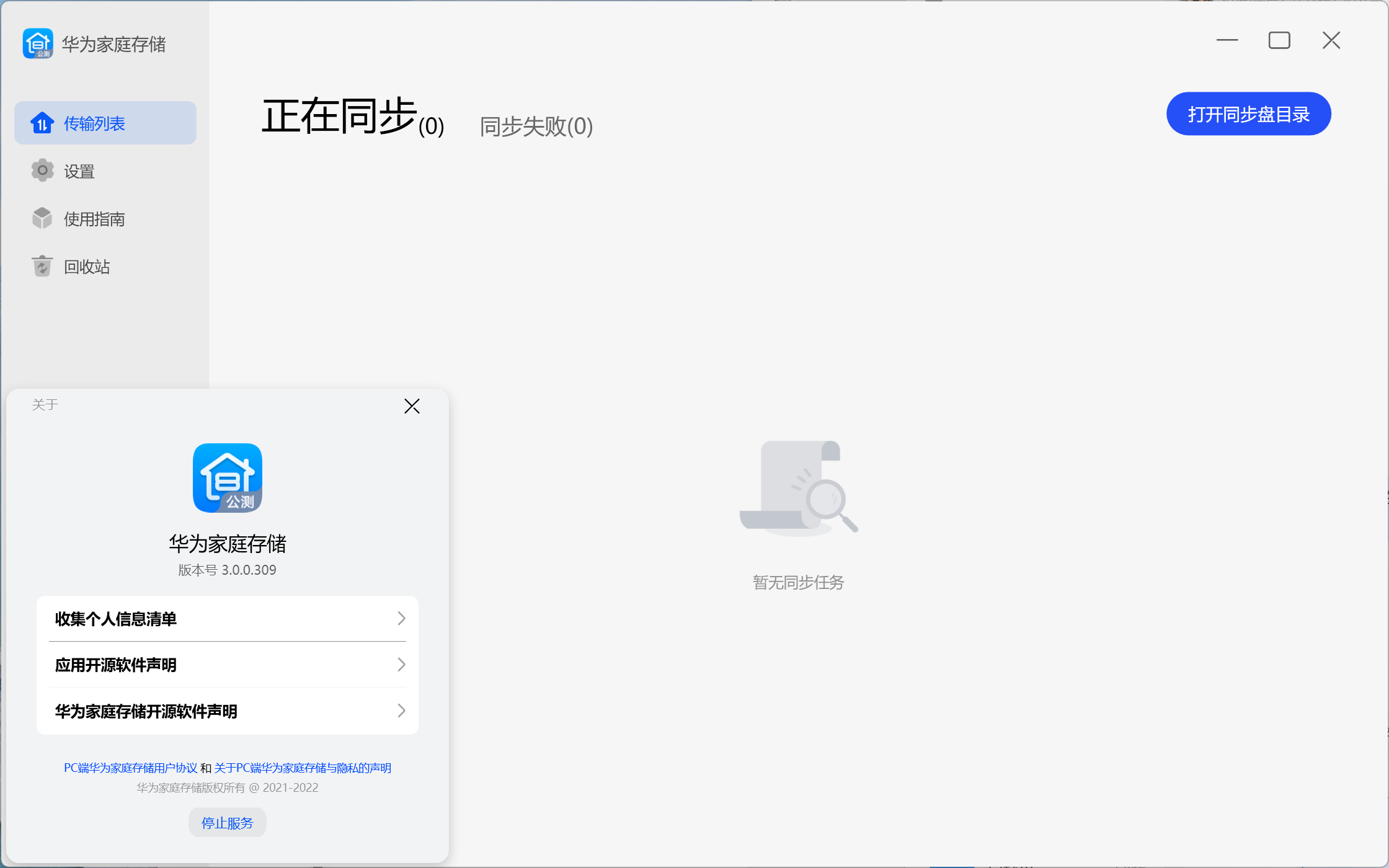Click the empty sync task illustration

coord(799,488)
